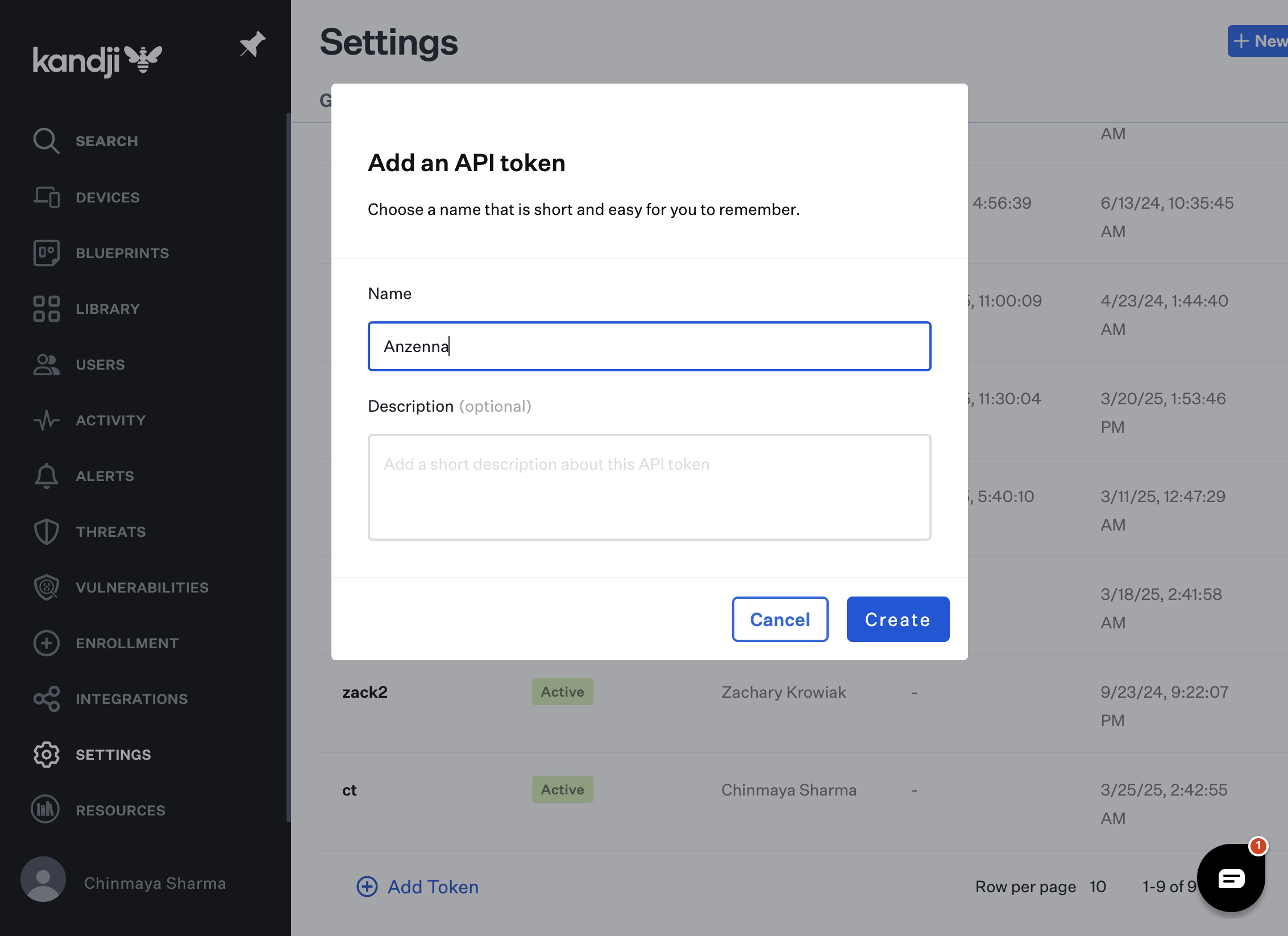The width and height of the screenshot is (1288, 936).
Task: Open Threats via the shield icon
Action: [46, 532]
